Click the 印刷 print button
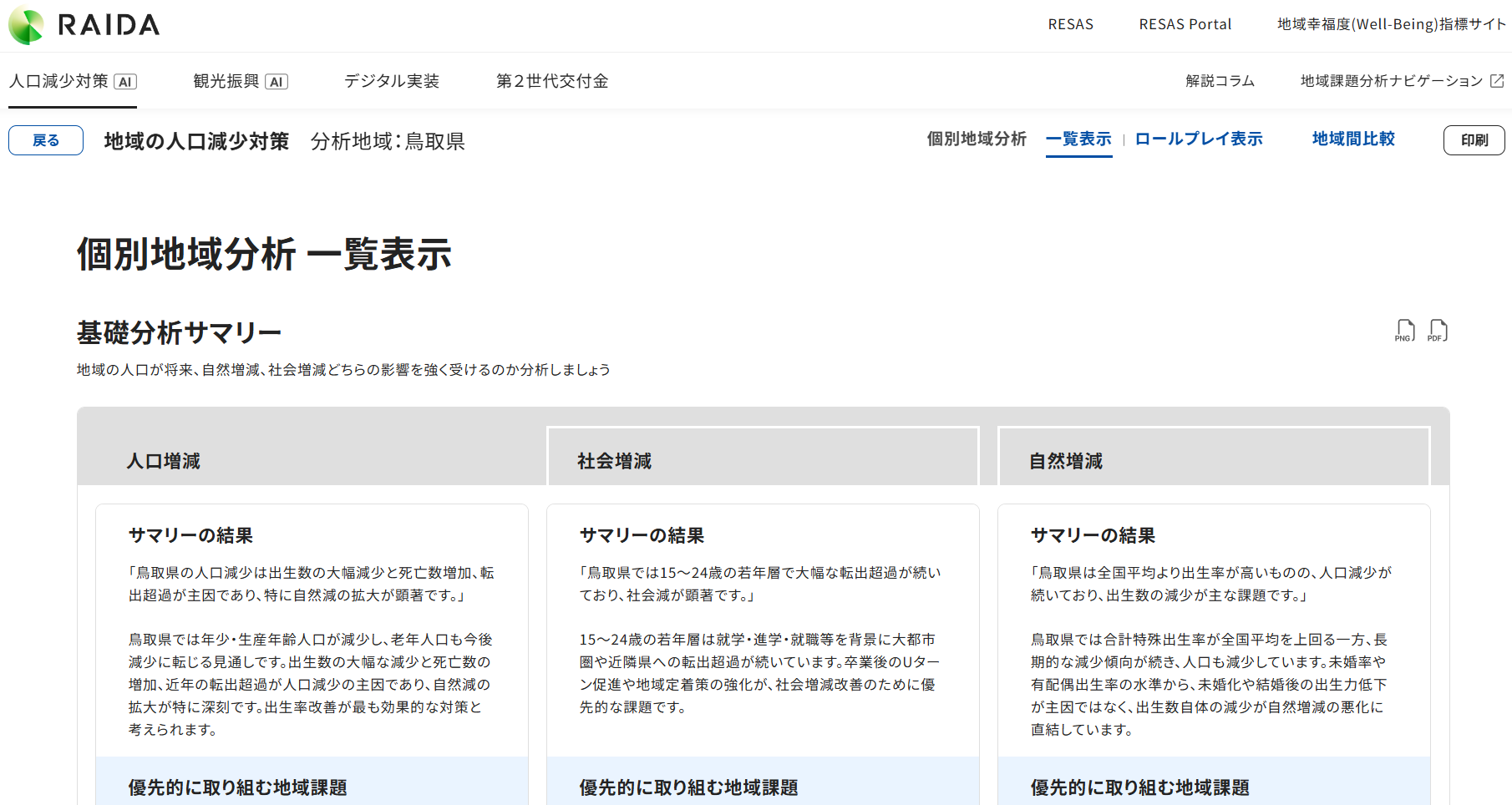This screenshot has width=1512, height=805. [x=1474, y=140]
